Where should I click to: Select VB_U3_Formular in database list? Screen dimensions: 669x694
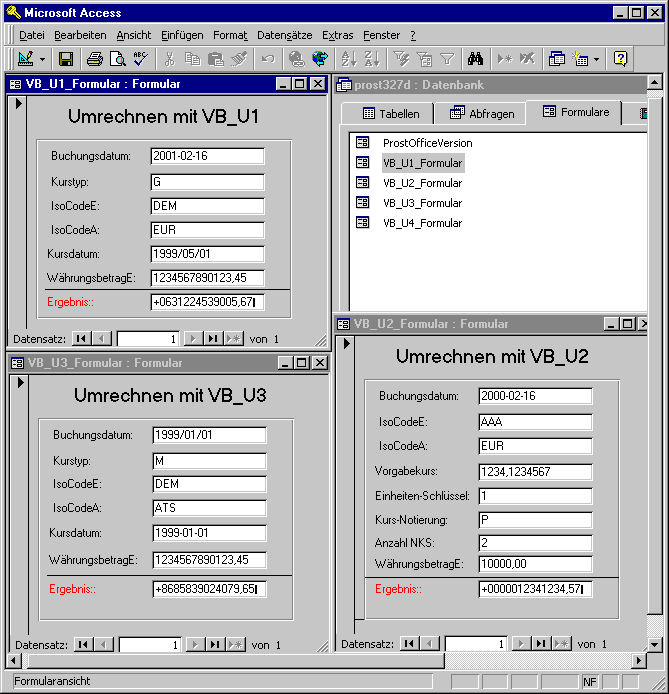tap(422, 203)
